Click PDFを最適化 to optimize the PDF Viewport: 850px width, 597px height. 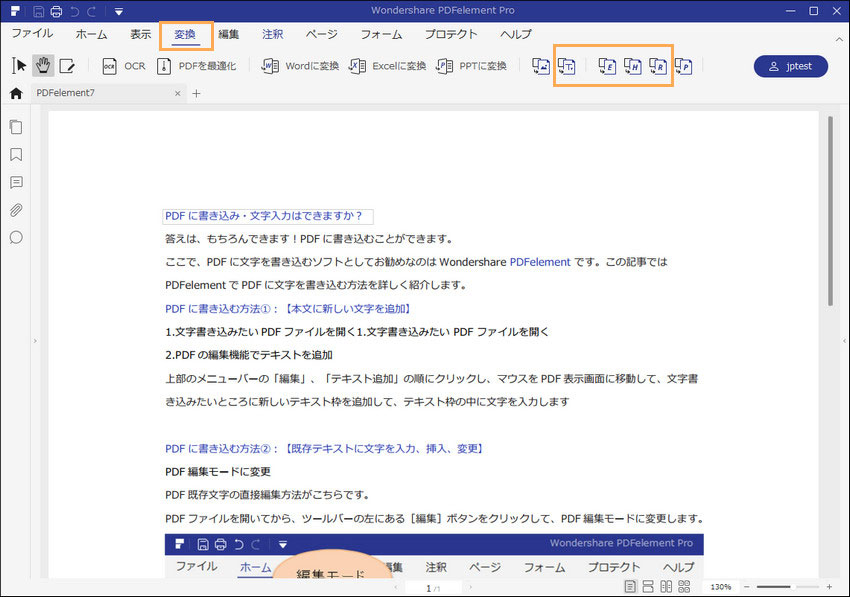196,66
